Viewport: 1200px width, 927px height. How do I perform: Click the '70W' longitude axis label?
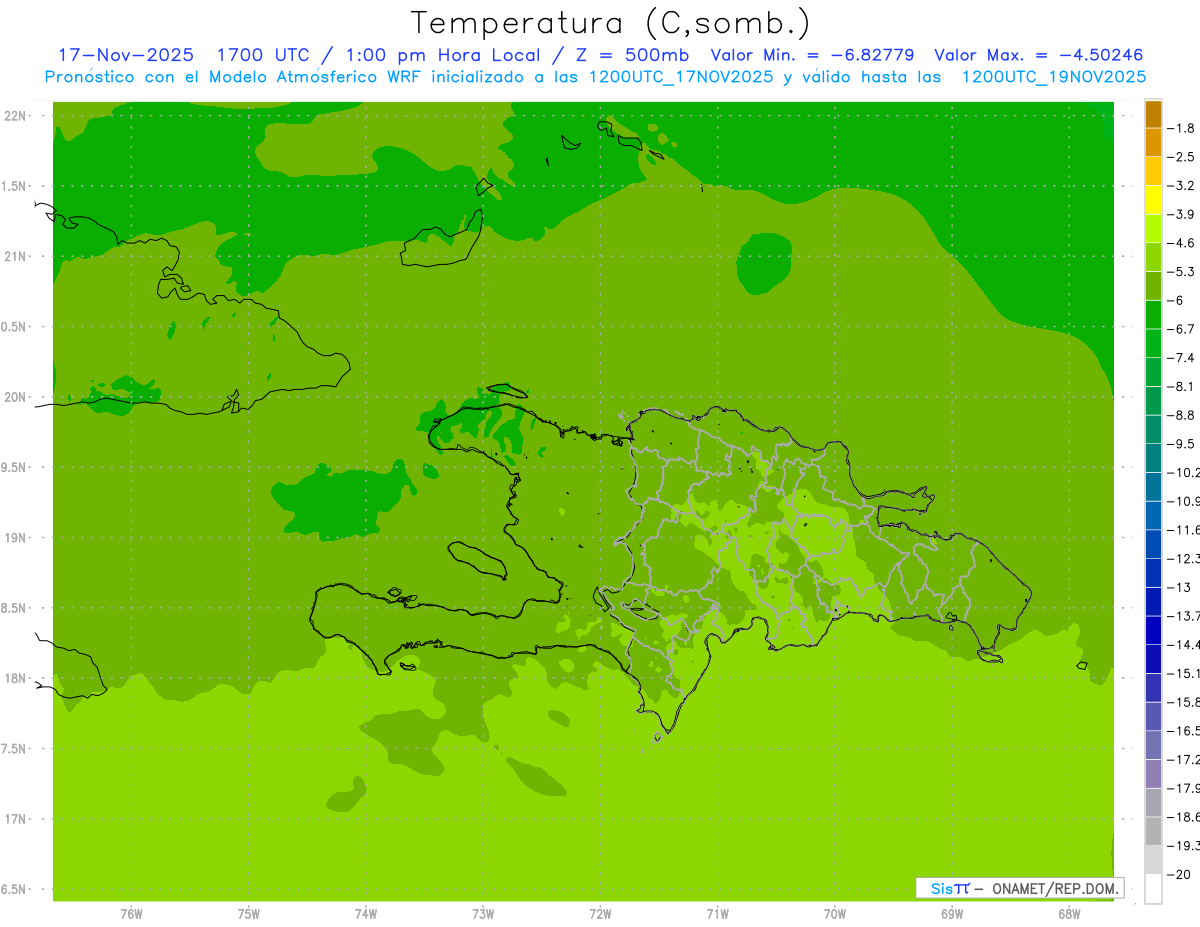(834, 914)
